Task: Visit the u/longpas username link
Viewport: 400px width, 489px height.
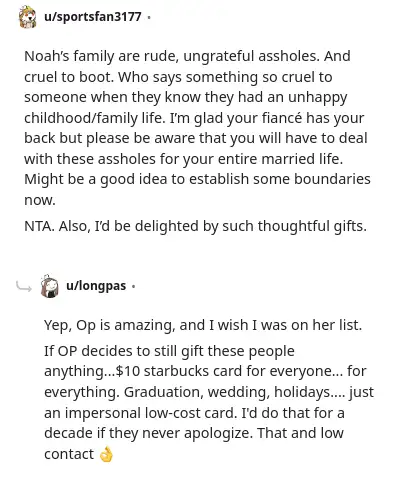Action: coord(96,286)
